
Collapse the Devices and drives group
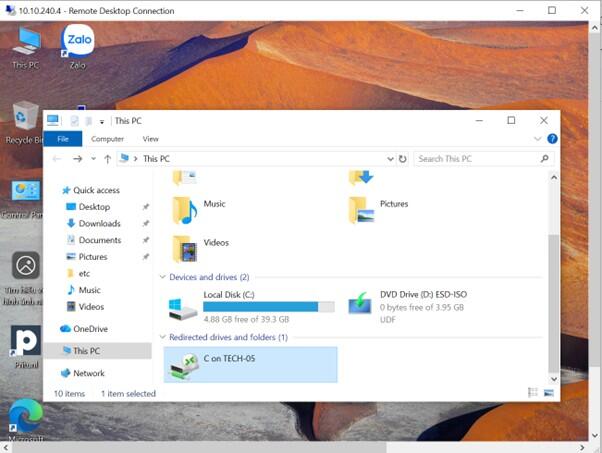(x=162, y=277)
